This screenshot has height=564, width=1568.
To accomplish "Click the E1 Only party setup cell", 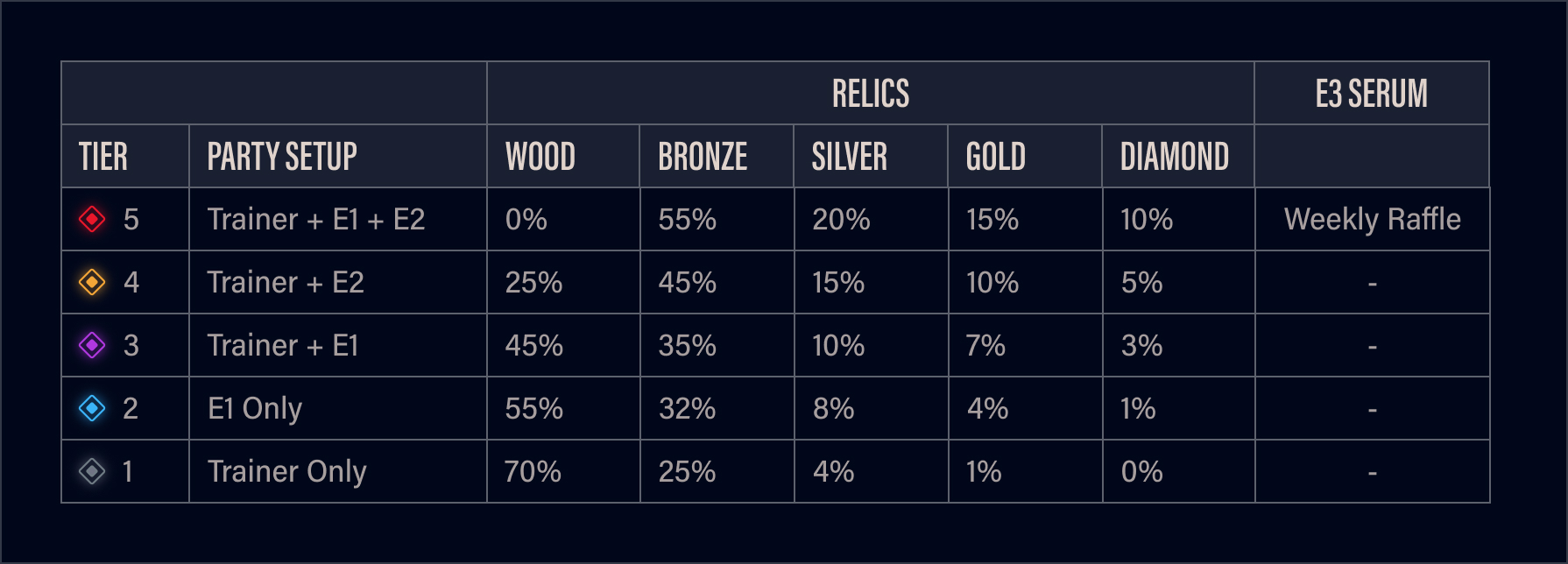I will point(255,408).
